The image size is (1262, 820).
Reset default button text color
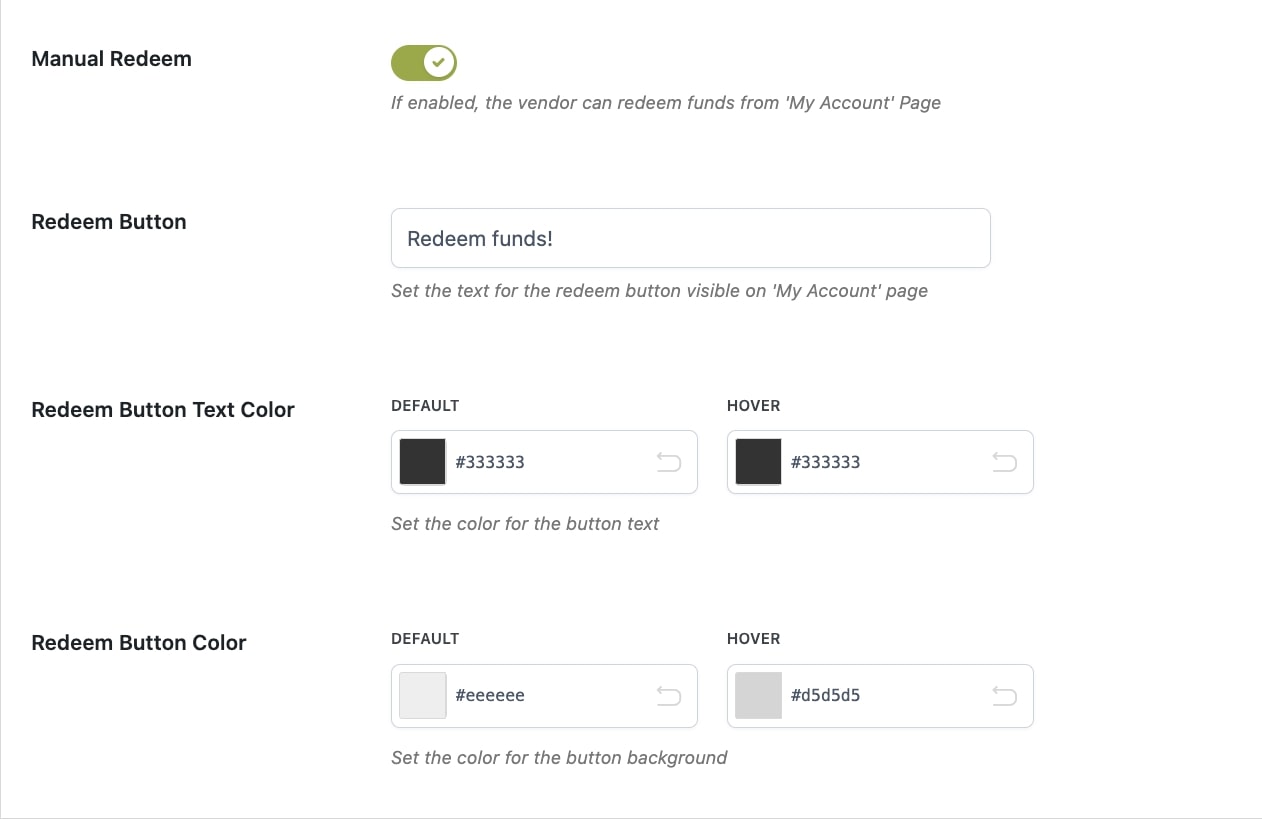[x=668, y=462]
